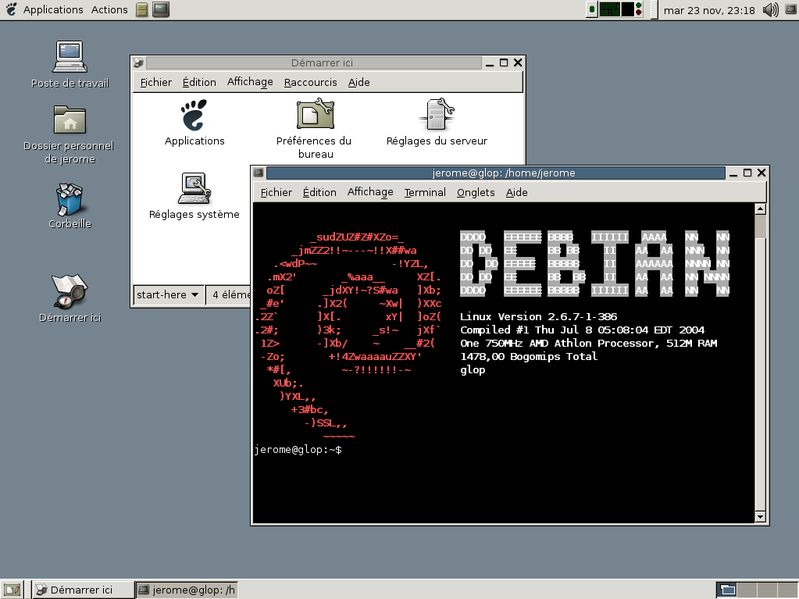Image resolution: width=799 pixels, height=599 pixels.
Task: Minimize the Démarrer ici window
Action: pyautogui.click(x=490, y=63)
